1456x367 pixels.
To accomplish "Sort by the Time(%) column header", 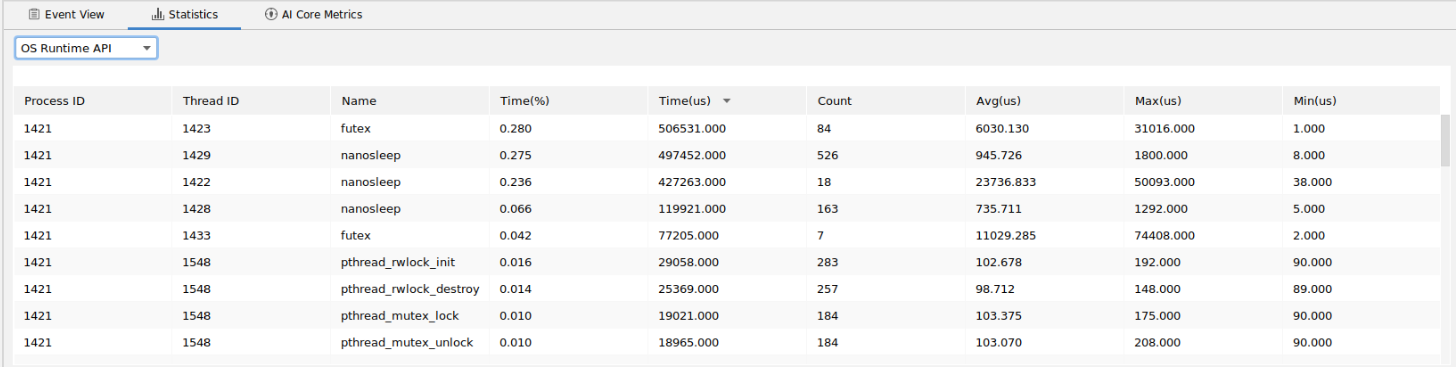I will 568,101.
